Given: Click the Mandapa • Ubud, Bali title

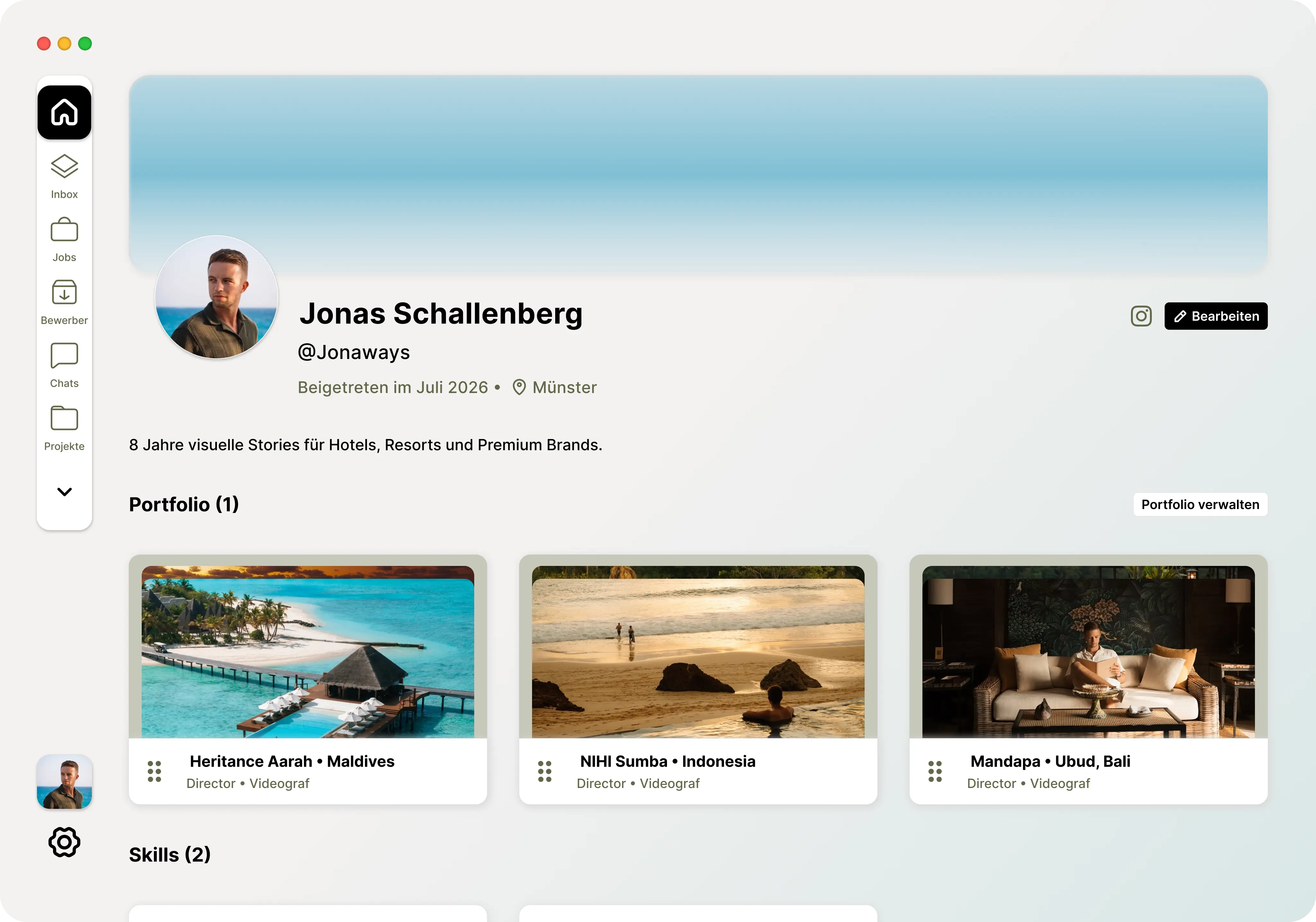Looking at the screenshot, I should click(x=1051, y=761).
